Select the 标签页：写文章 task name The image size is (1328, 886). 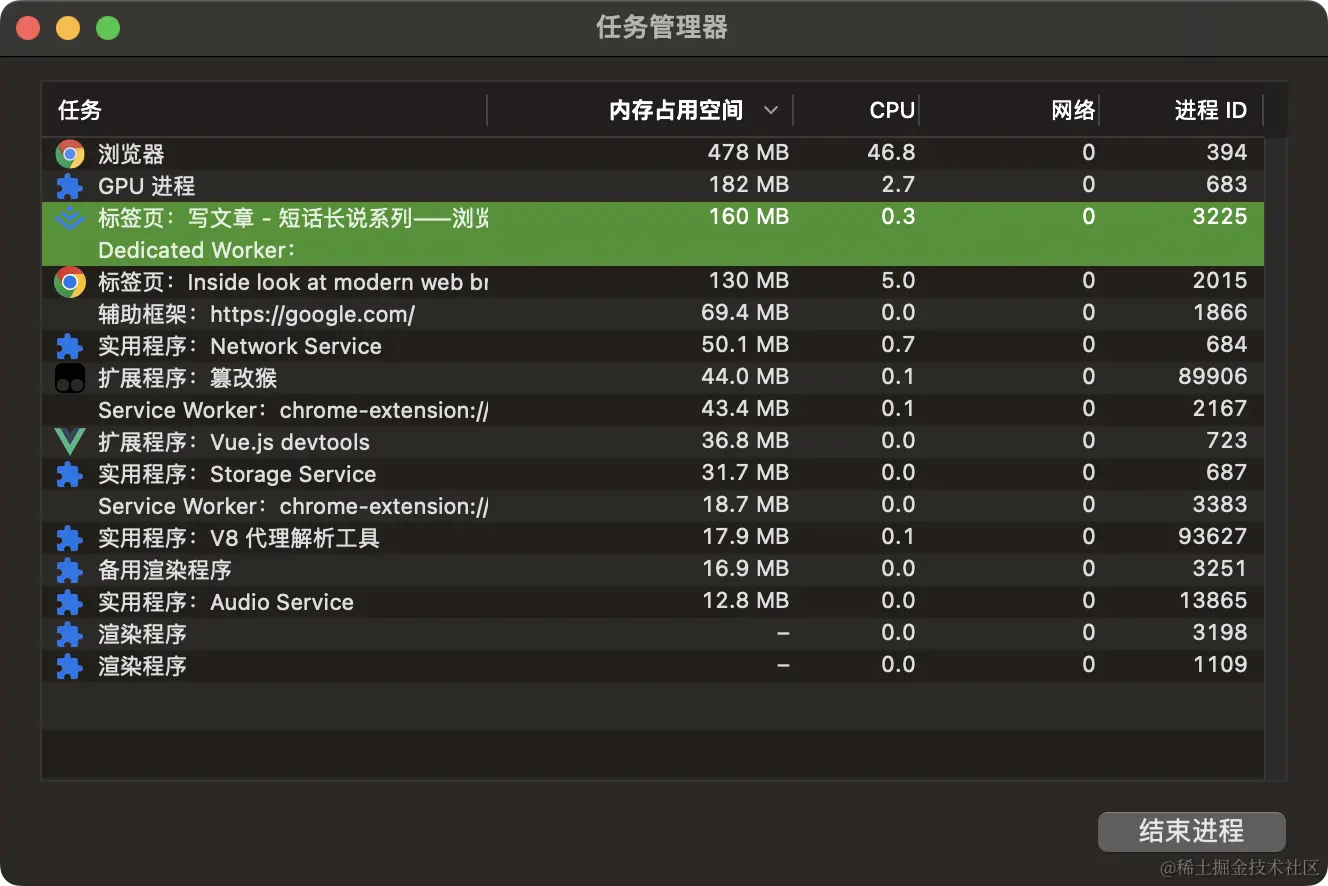(293, 218)
